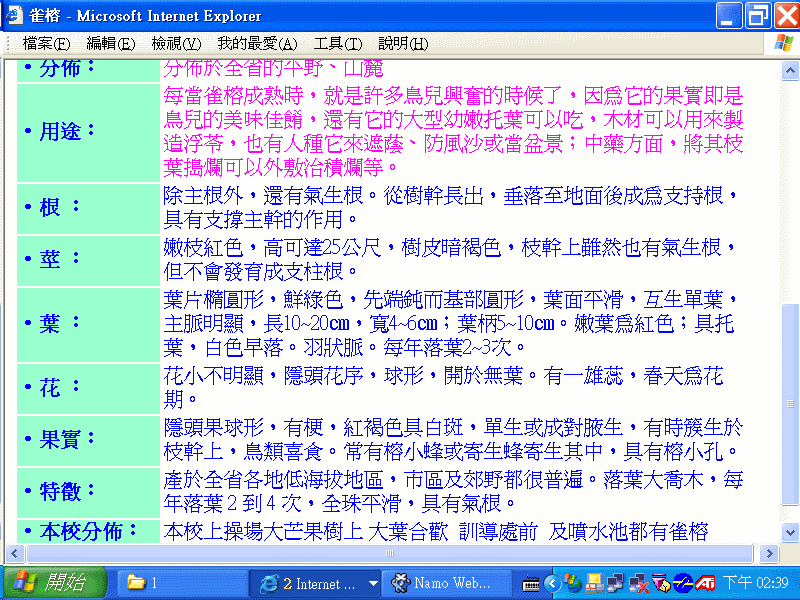Viewport: 800px width, 600px height.
Task: Click the blue circle yellow-line tray icon
Action: [683, 583]
